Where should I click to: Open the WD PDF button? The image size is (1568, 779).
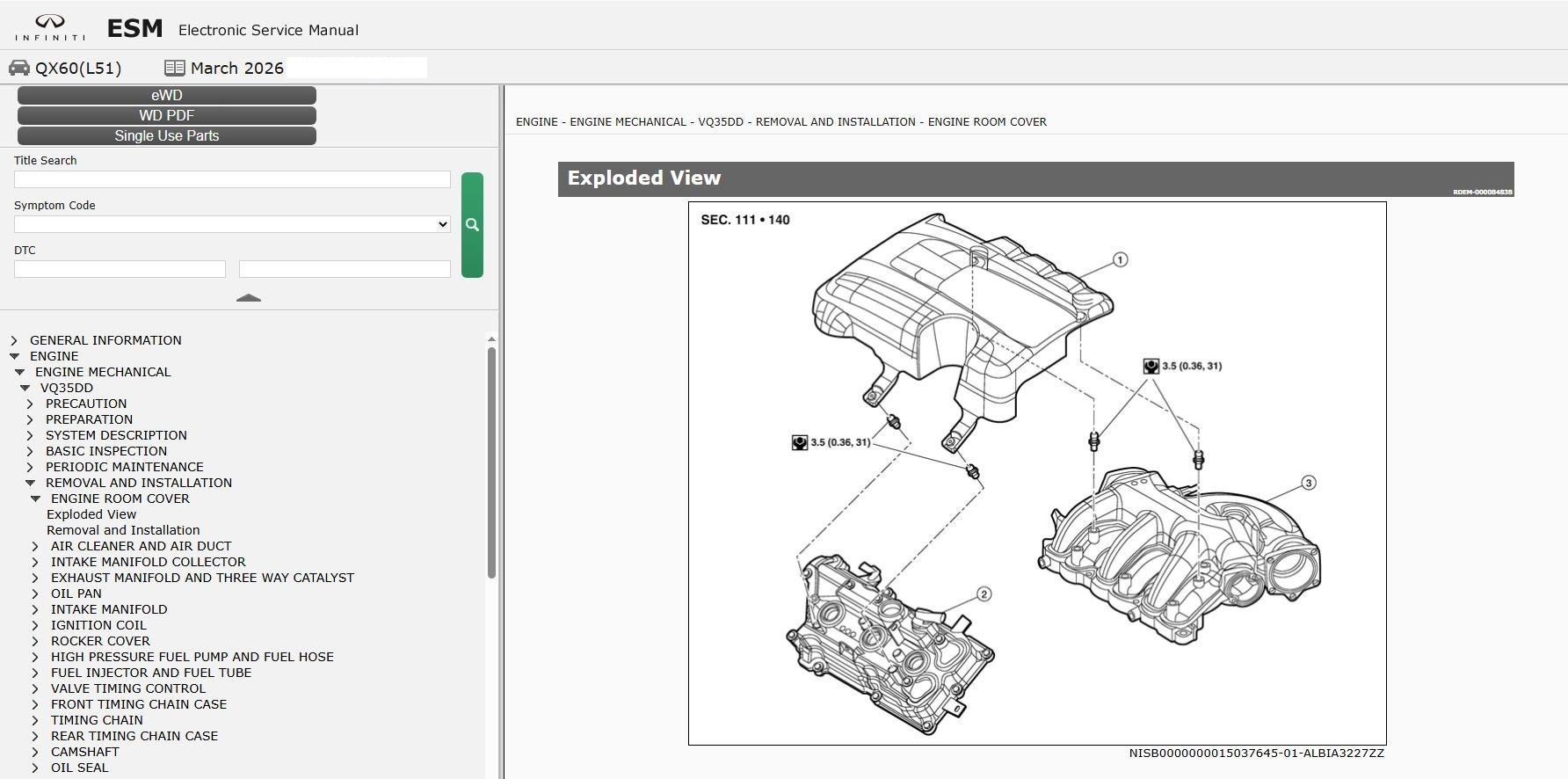pyautogui.click(x=167, y=115)
